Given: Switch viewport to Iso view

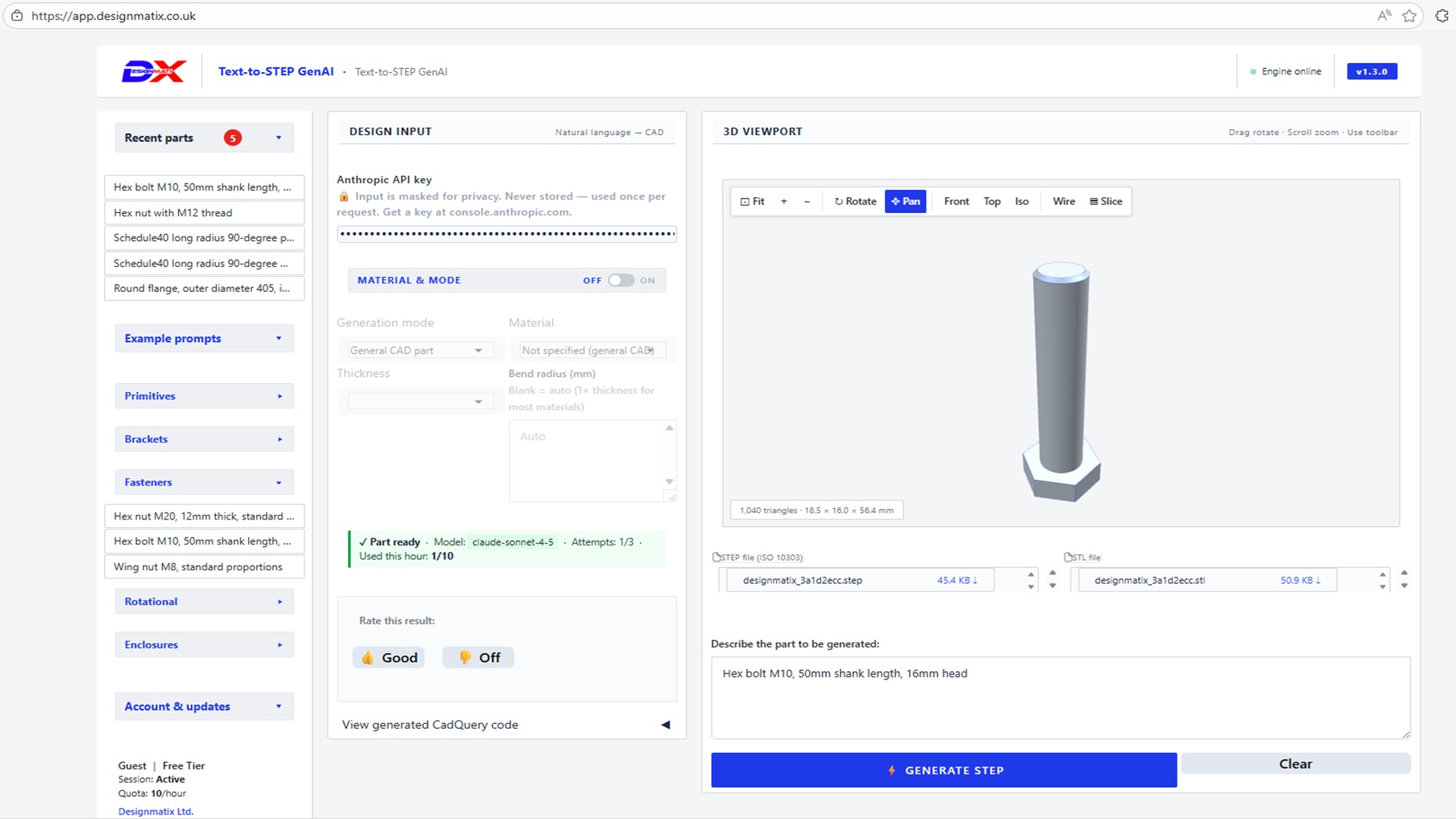Looking at the screenshot, I should coord(1021,201).
